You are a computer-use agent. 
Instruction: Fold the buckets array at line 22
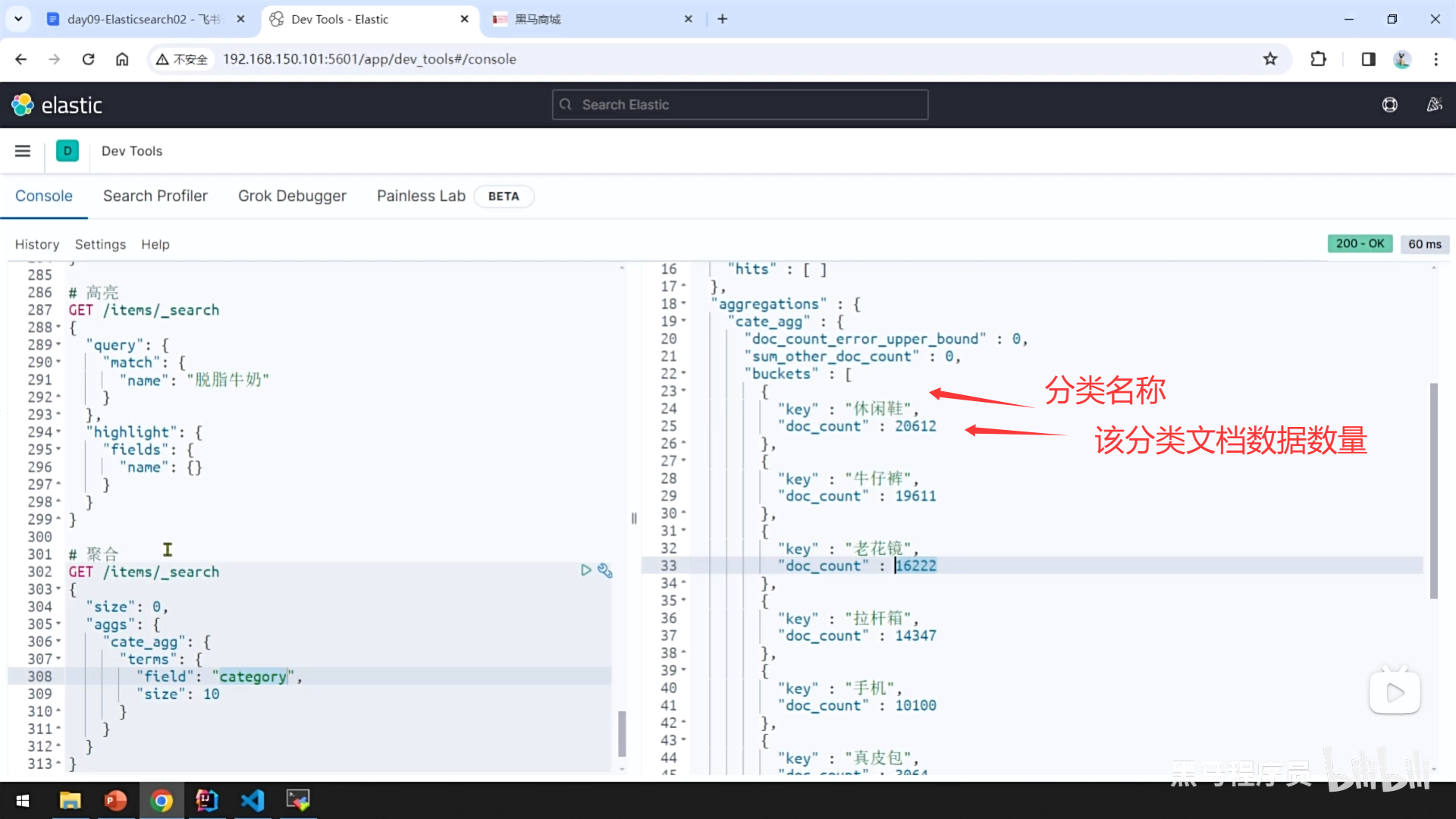coord(684,374)
